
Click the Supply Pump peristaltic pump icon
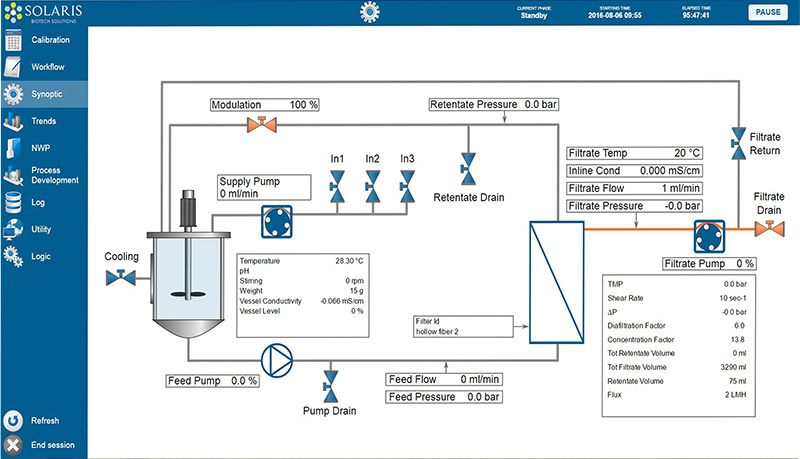(x=277, y=221)
